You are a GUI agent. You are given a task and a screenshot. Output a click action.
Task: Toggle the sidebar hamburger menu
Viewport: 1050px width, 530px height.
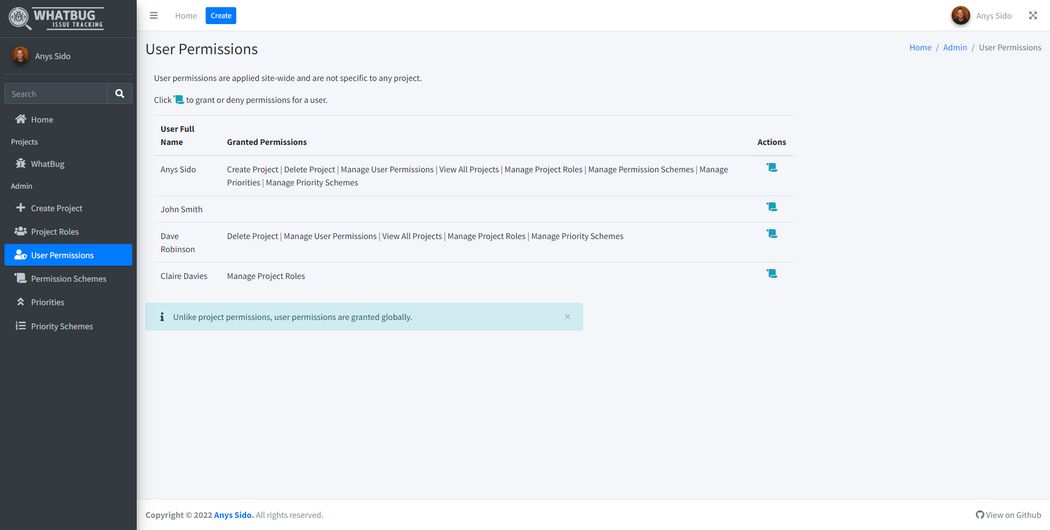pyautogui.click(x=153, y=16)
